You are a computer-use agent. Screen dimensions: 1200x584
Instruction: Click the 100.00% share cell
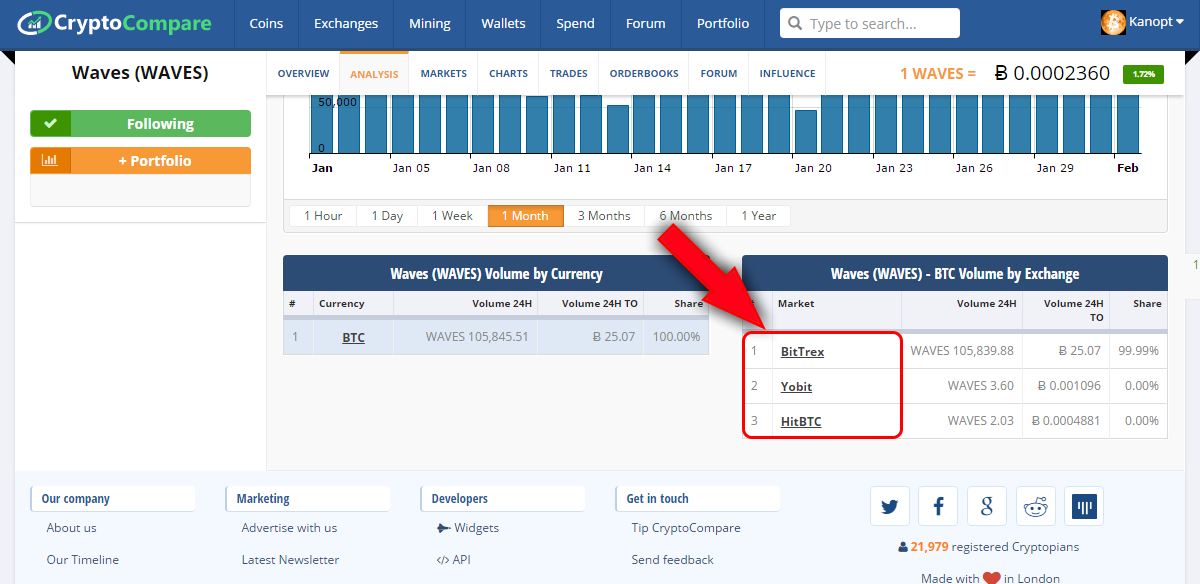675,337
